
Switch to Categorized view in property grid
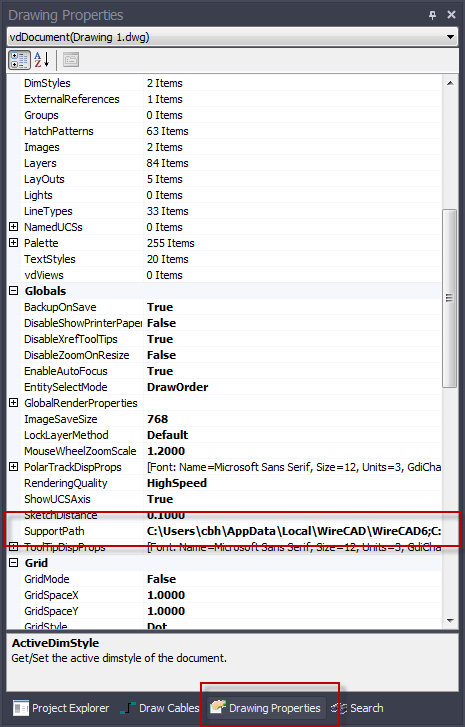19,60
